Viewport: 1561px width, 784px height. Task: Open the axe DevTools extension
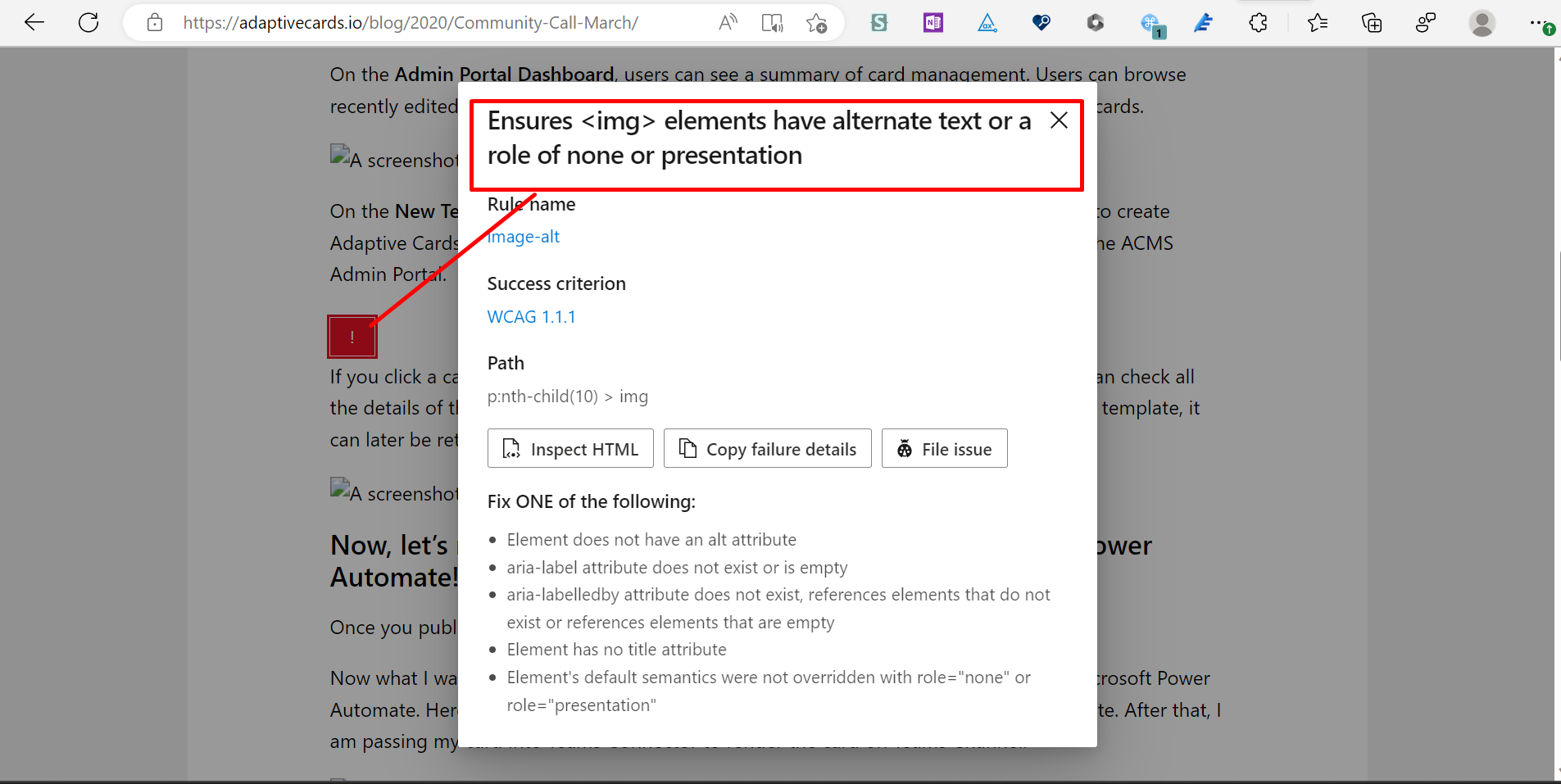pyautogui.click(x=987, y=23)
